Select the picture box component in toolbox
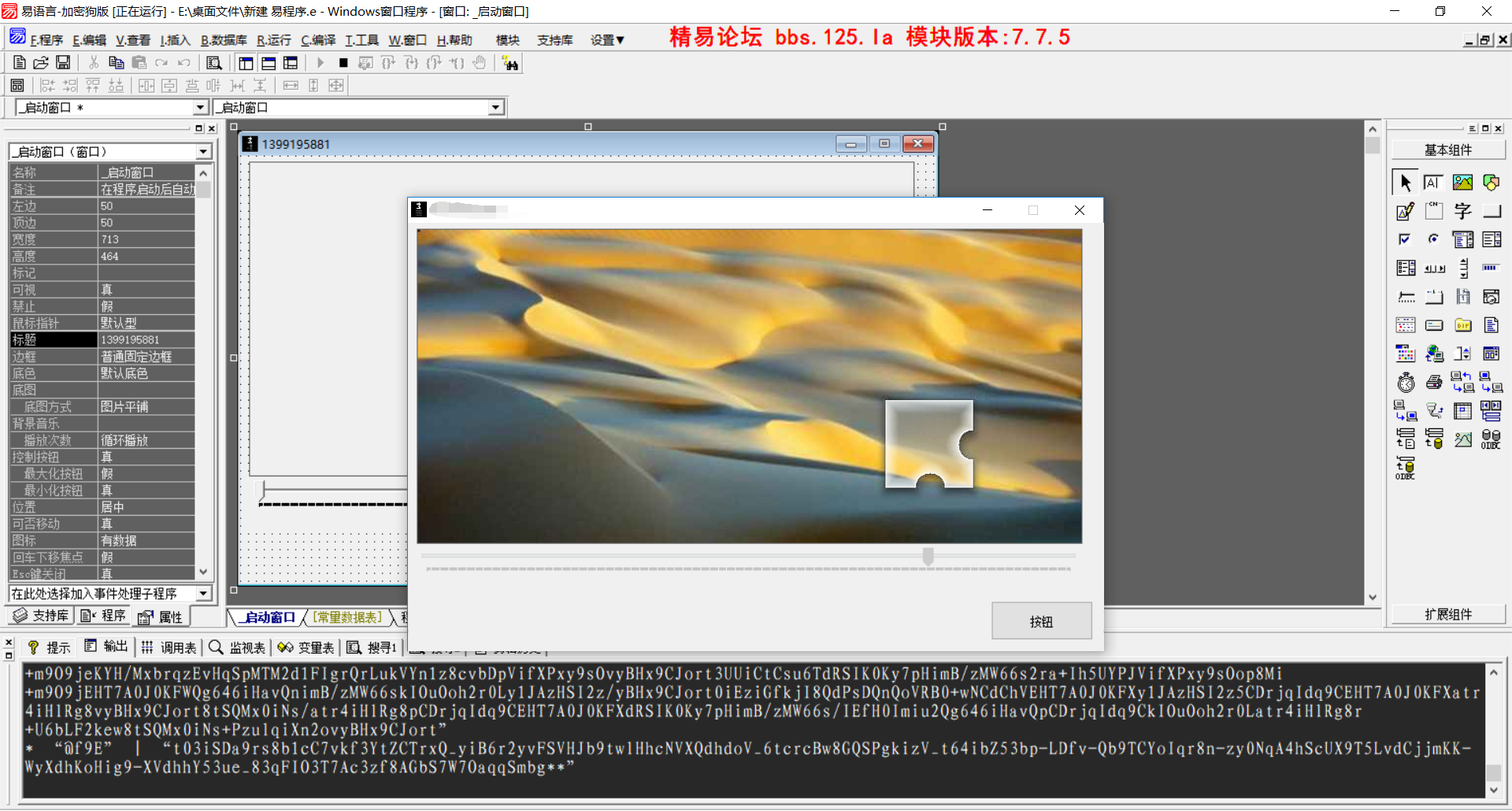The width and height of the screenshot is (1512, 811). (1462, 183)
